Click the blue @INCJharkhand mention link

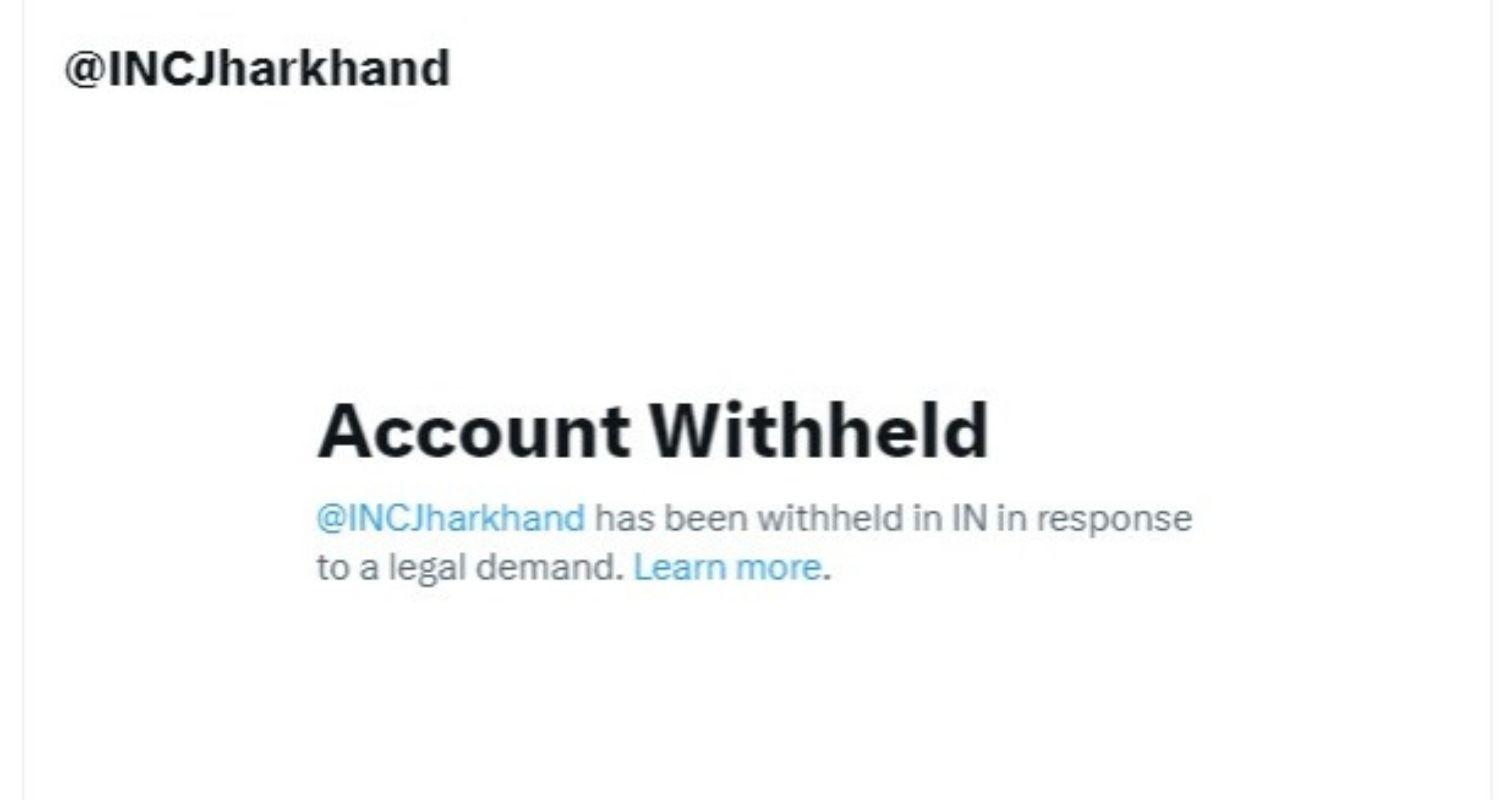450,519
